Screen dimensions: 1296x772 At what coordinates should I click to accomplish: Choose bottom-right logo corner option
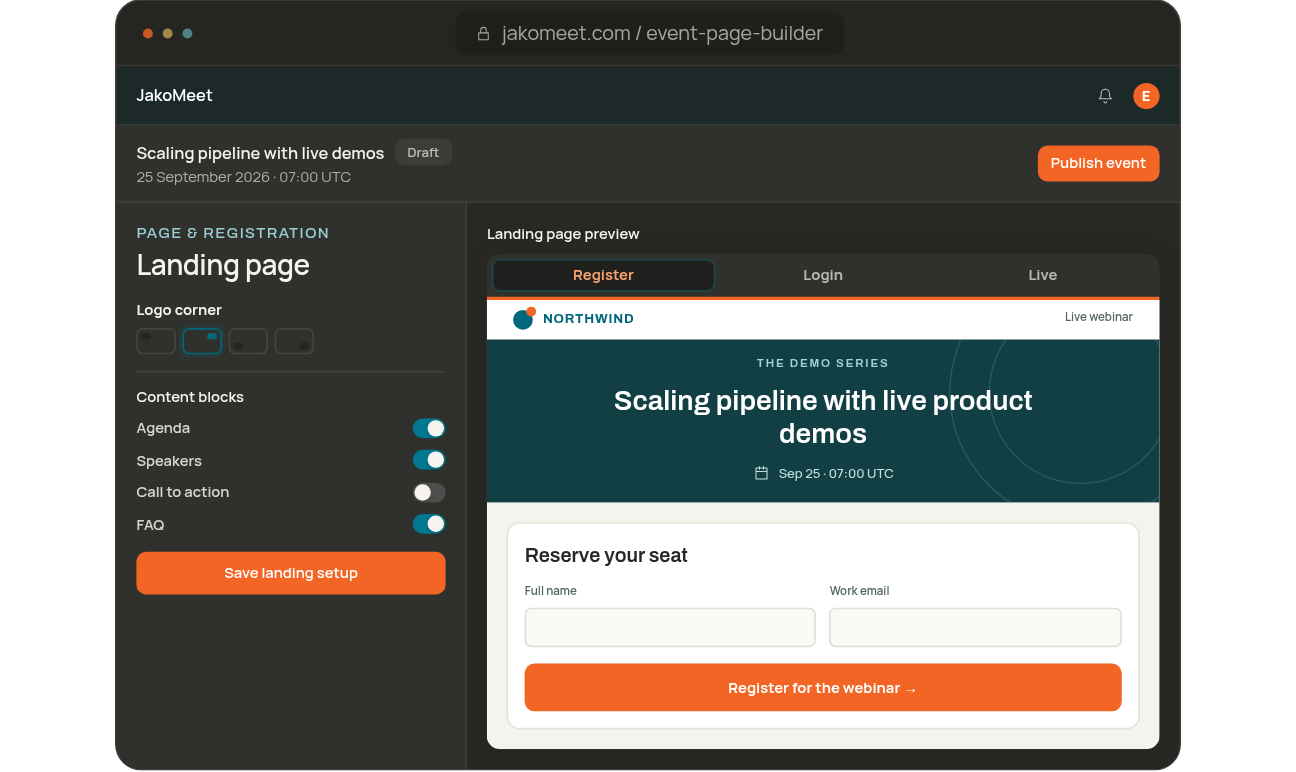[294, 341]
